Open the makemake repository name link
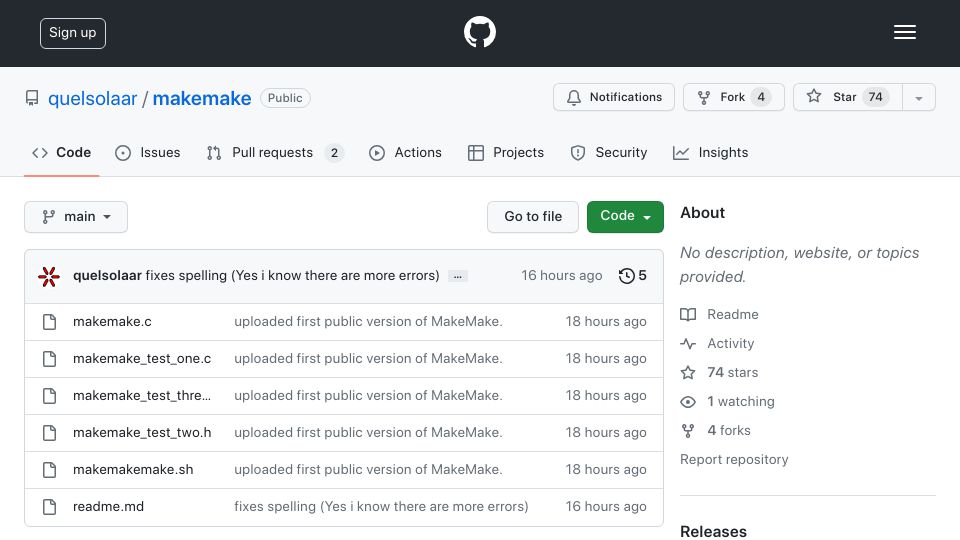The height and width of the screenshot is (540, 960). tap(201, 99)
